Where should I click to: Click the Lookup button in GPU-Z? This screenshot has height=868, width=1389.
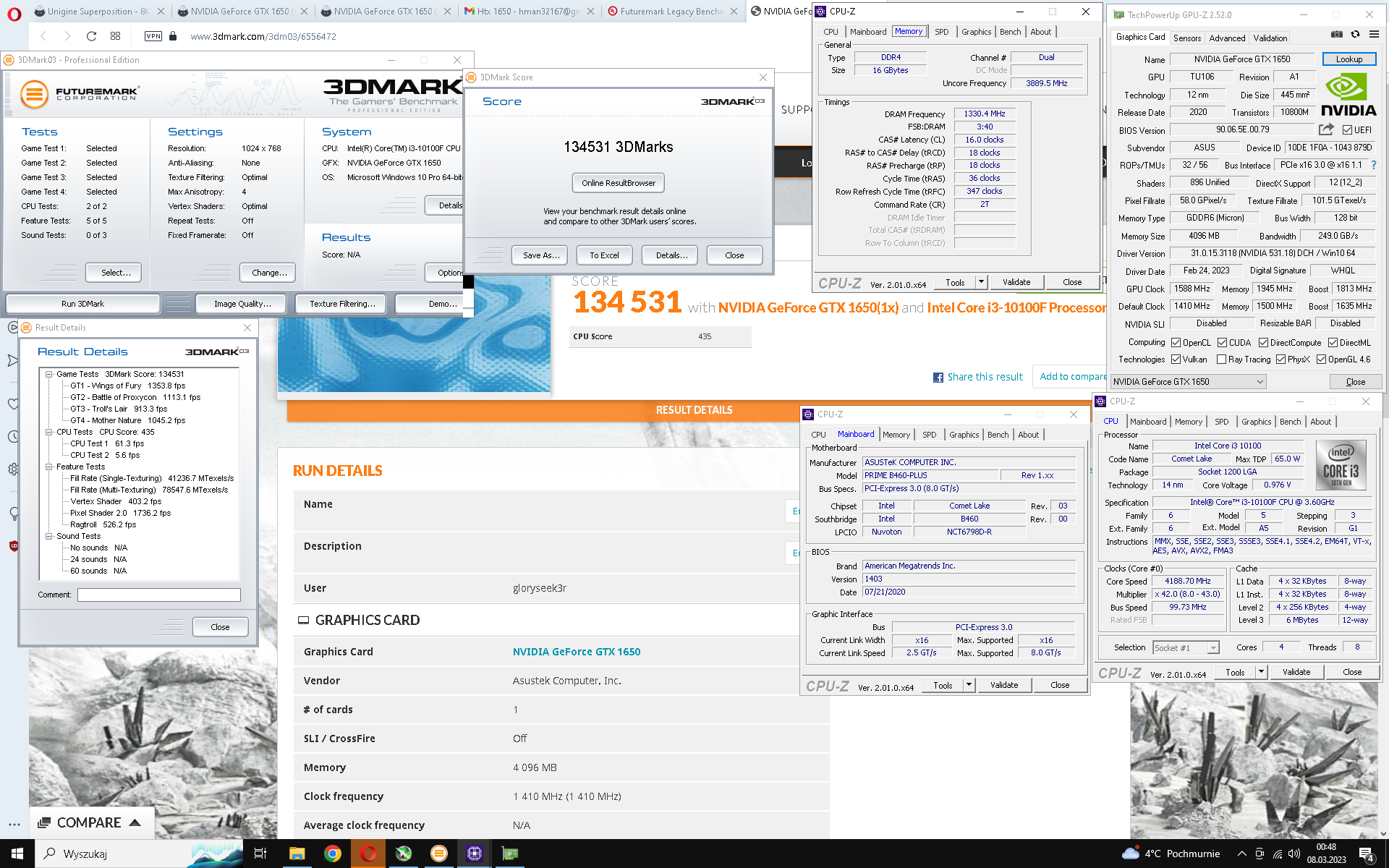pyautogui.click(x=1349, y=59)
